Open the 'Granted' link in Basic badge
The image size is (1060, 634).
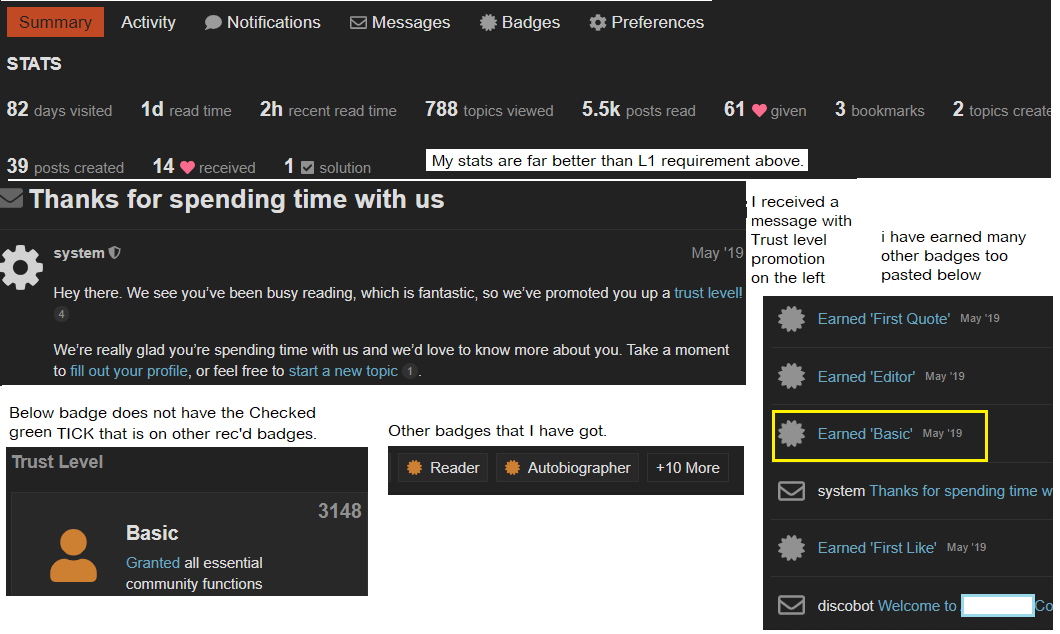pos(153,563)
